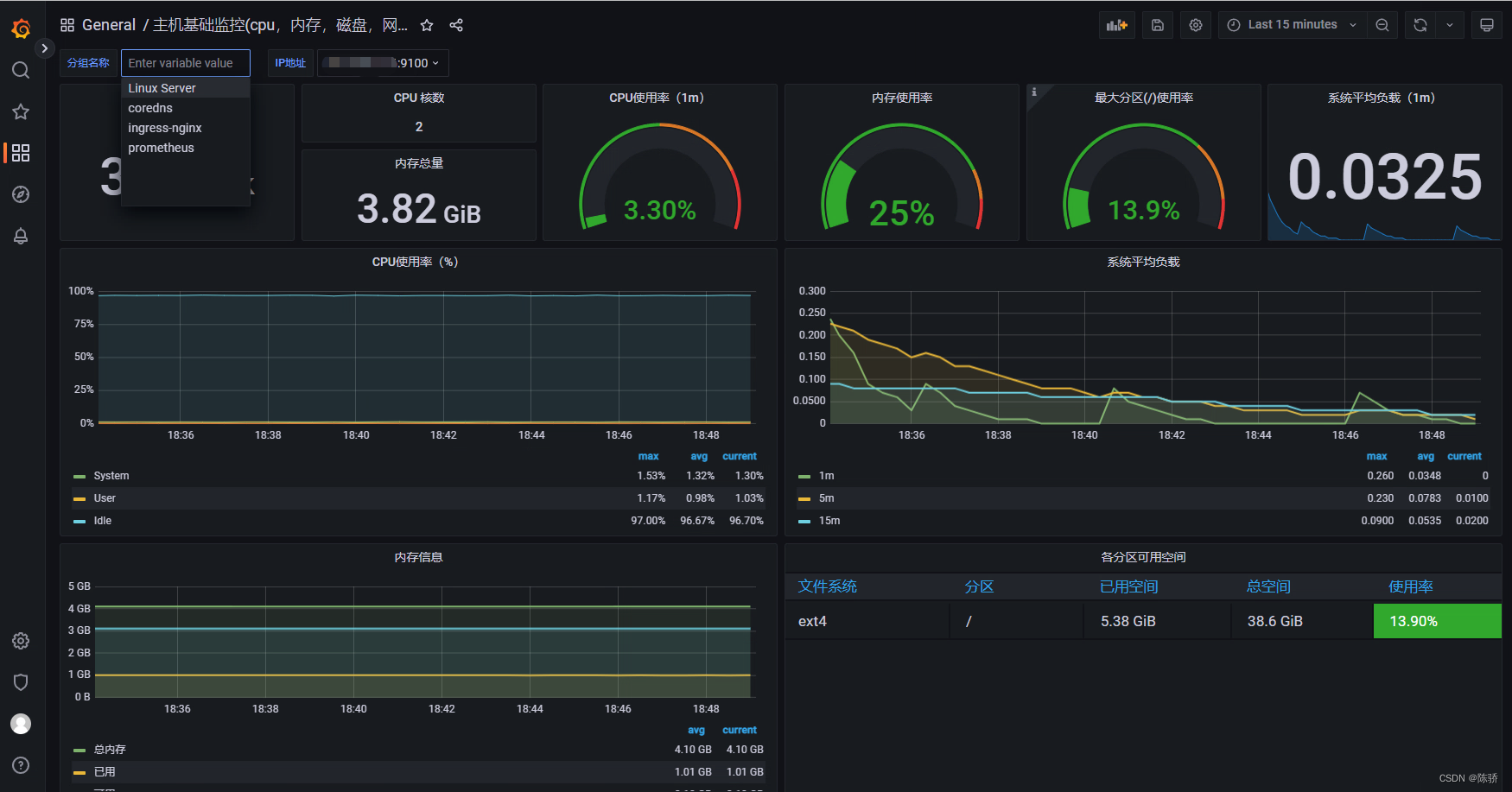Image resolution: width=1512 pixels, height=792 pixels.
Task: Open Starred dashboards from sidebar
Action: (21, 111)
